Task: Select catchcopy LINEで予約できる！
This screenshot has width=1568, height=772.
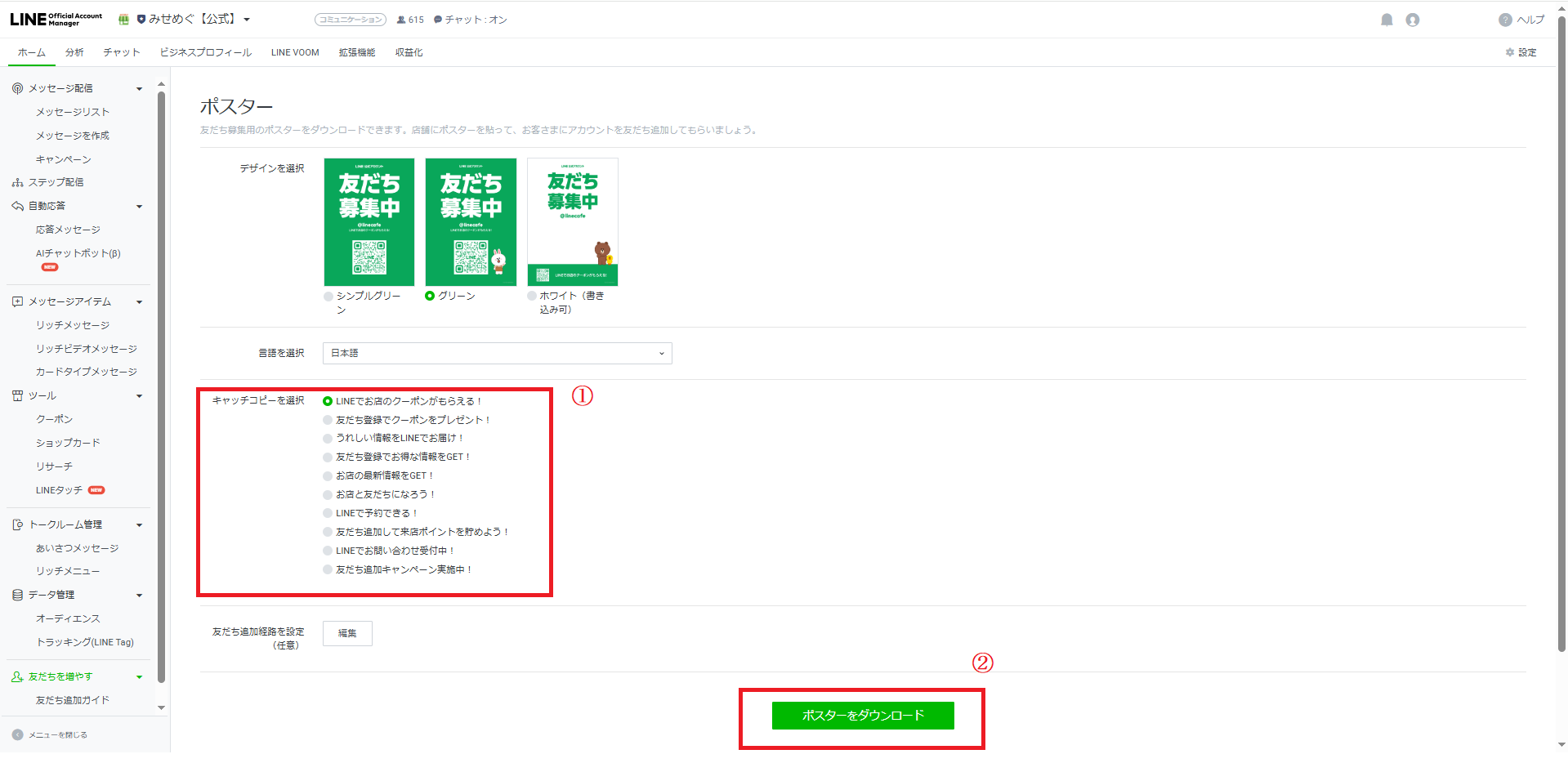Action: 328,513
